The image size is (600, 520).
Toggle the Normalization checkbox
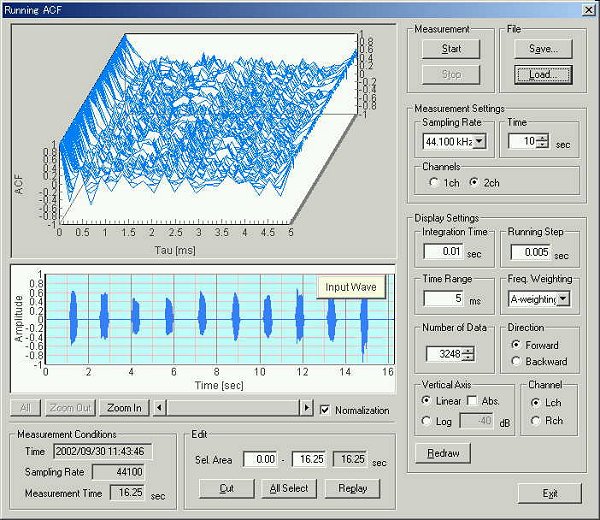coord(325,410)
